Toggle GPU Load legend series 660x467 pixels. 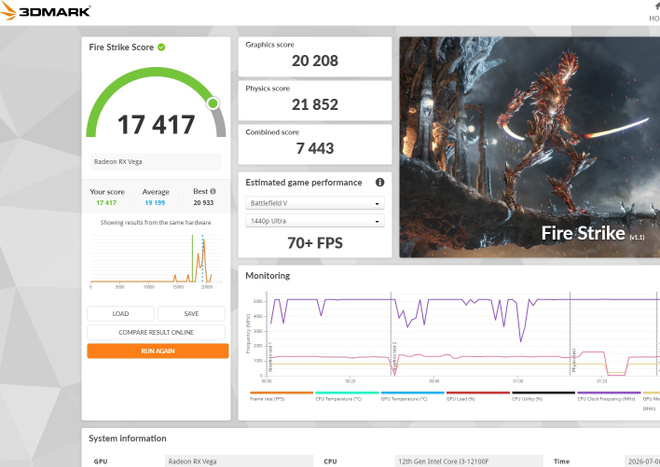(478, 396)
